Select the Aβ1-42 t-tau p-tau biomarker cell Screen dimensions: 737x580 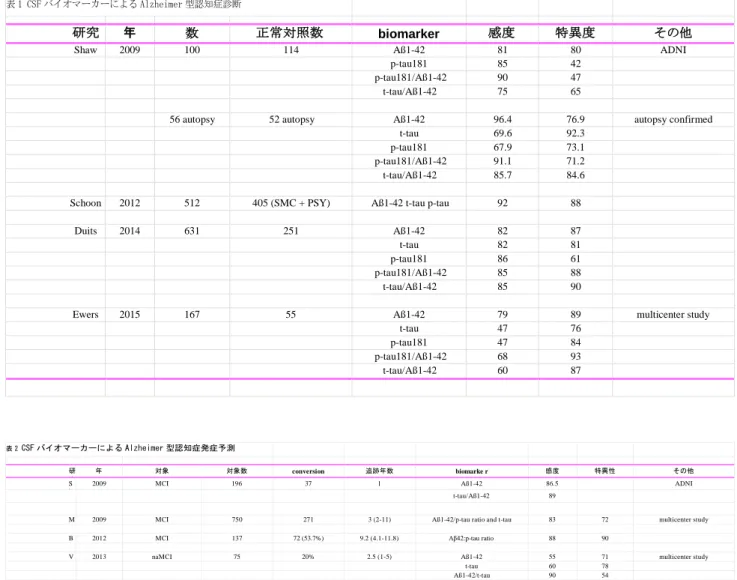(x=410, y=203)
